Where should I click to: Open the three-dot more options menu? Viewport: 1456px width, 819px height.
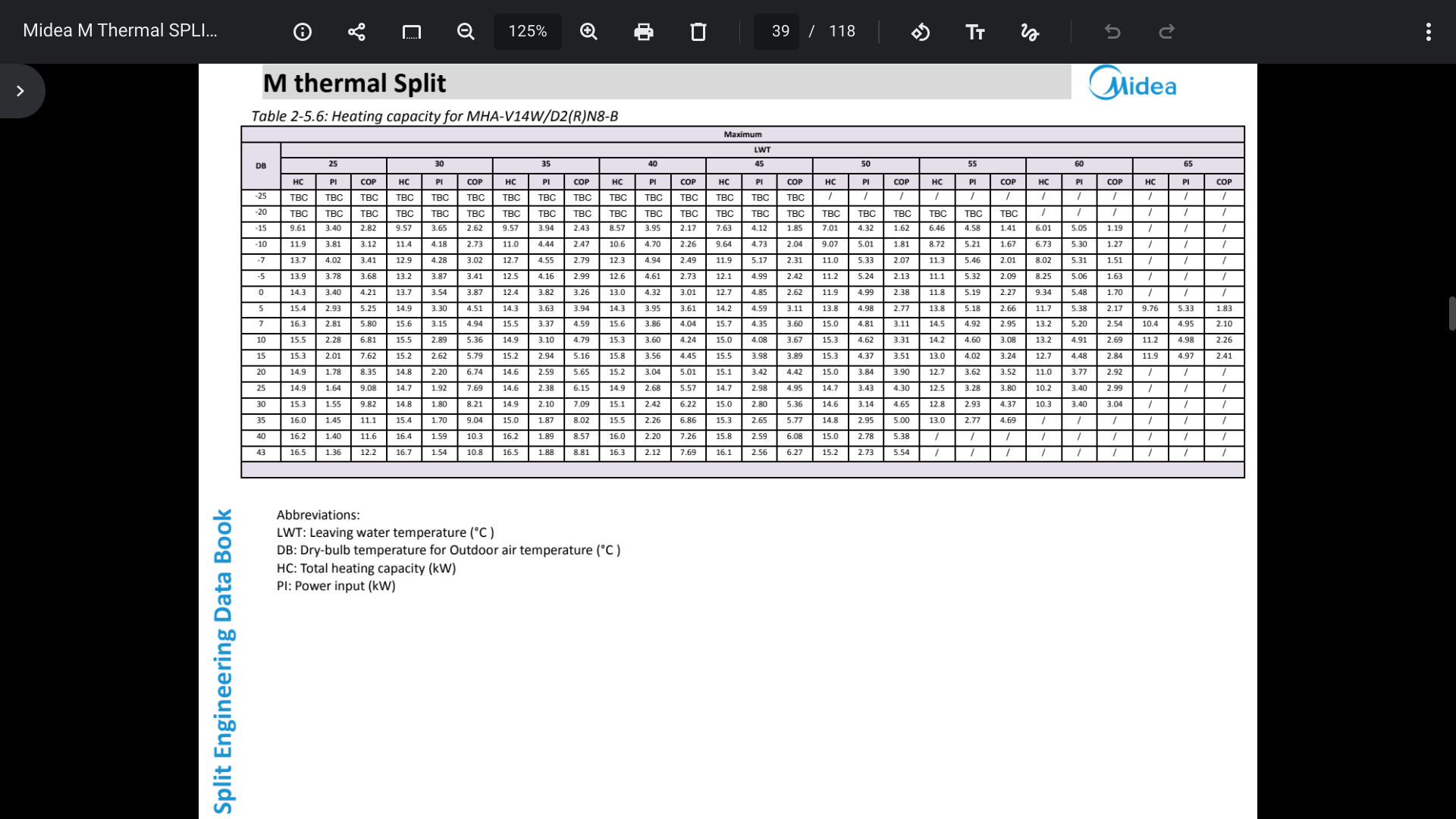1428,32
